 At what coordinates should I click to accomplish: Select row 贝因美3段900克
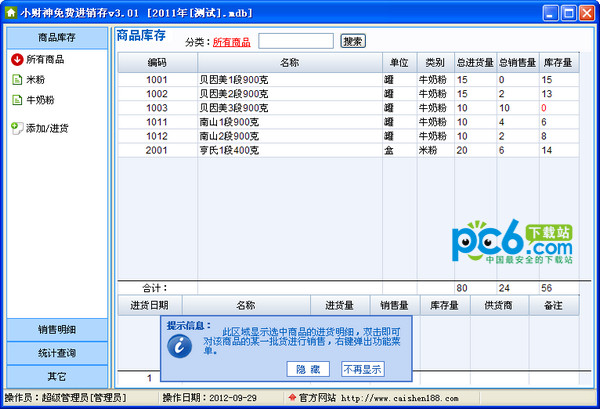[348, 108]
